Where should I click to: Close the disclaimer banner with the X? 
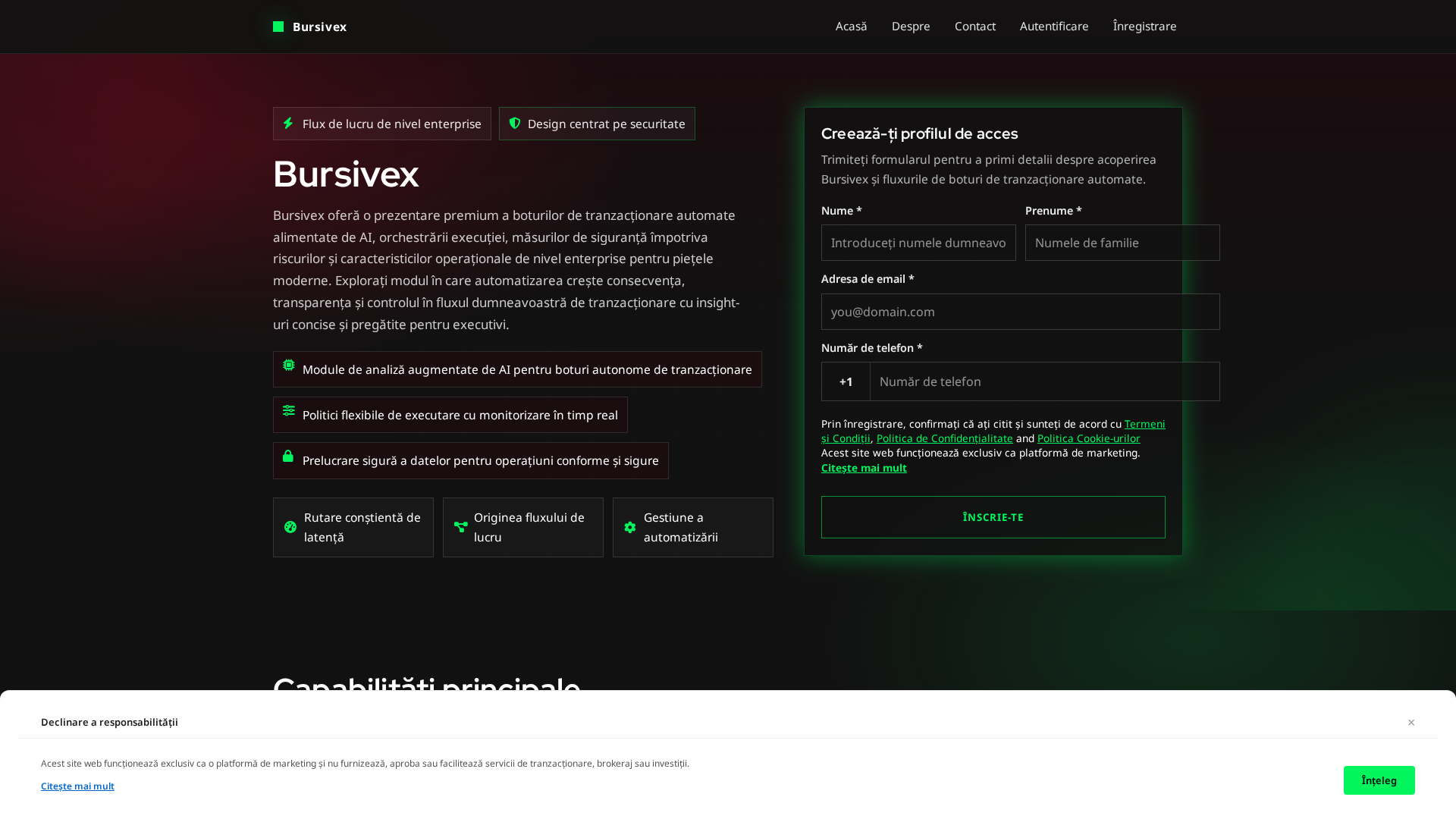click(x=1411, y=722)
